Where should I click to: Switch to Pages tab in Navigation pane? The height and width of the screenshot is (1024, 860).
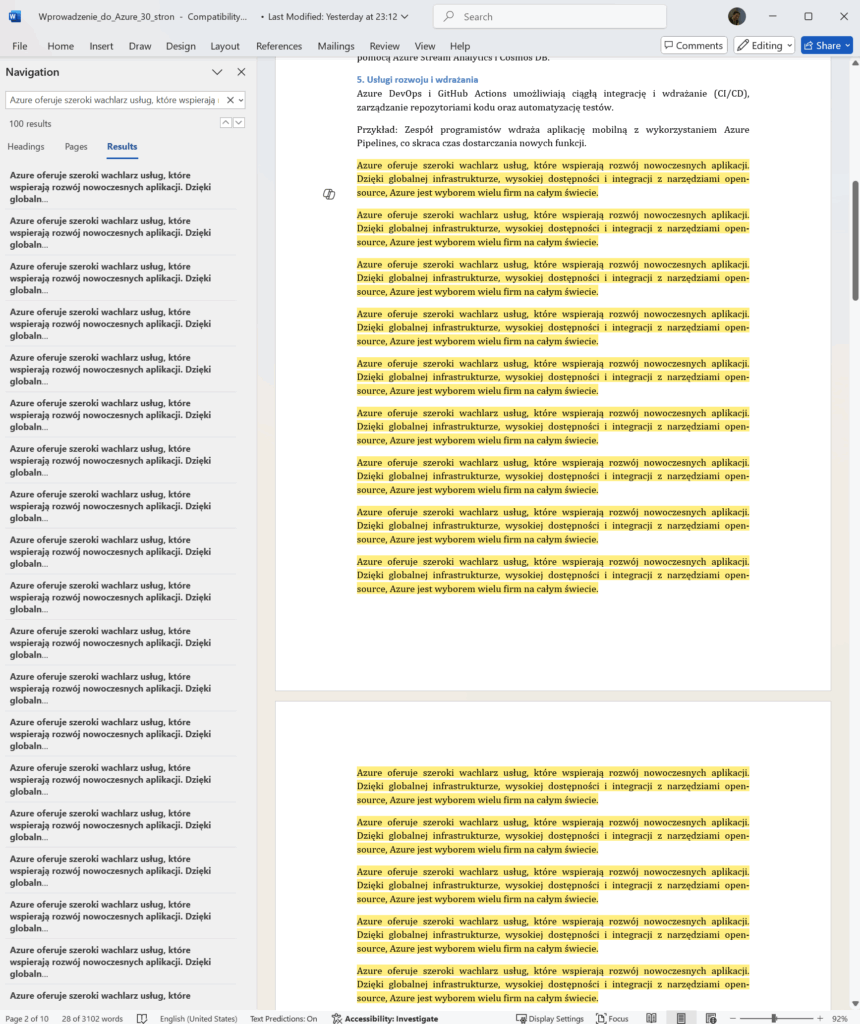point(76,147)
